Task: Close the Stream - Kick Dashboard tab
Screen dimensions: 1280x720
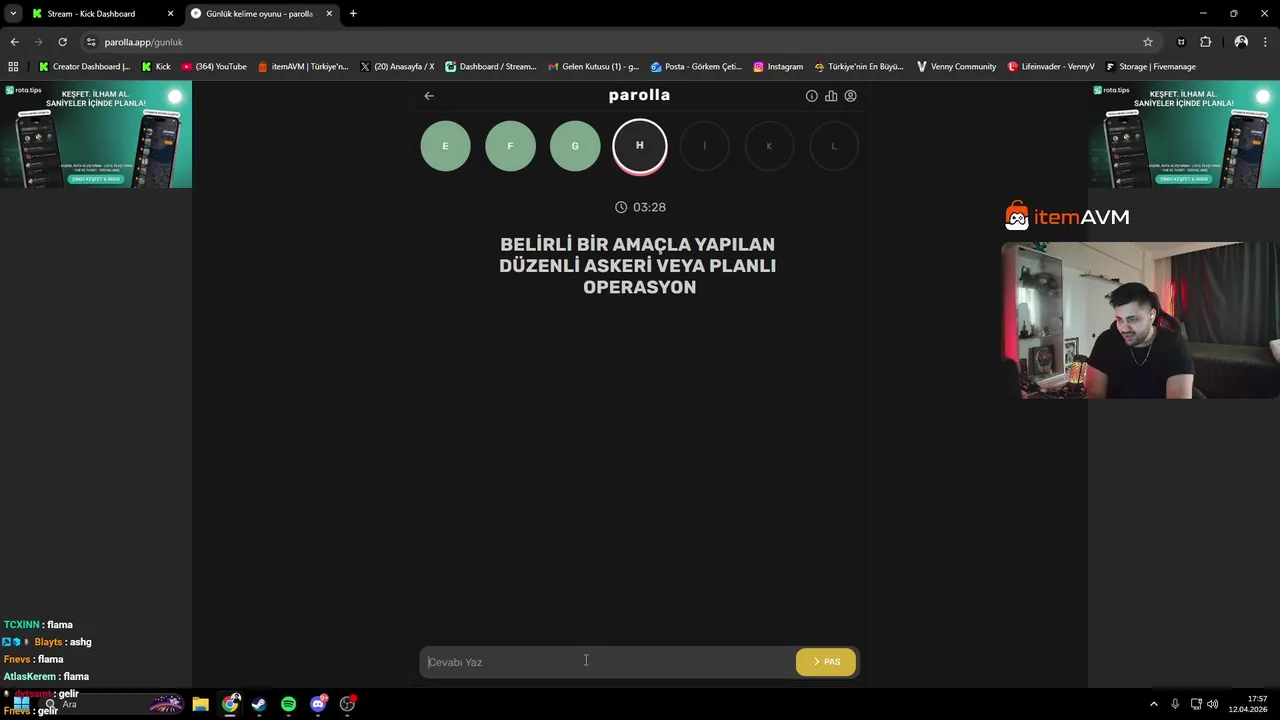Action: click(170, 14)
